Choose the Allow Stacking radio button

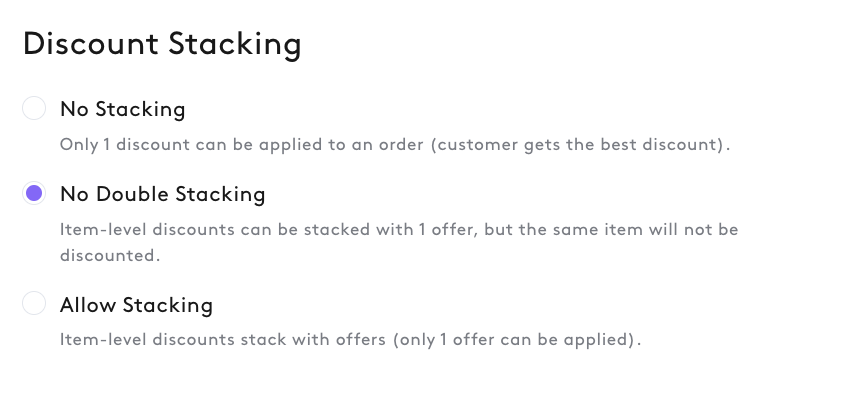pos(34,303)
